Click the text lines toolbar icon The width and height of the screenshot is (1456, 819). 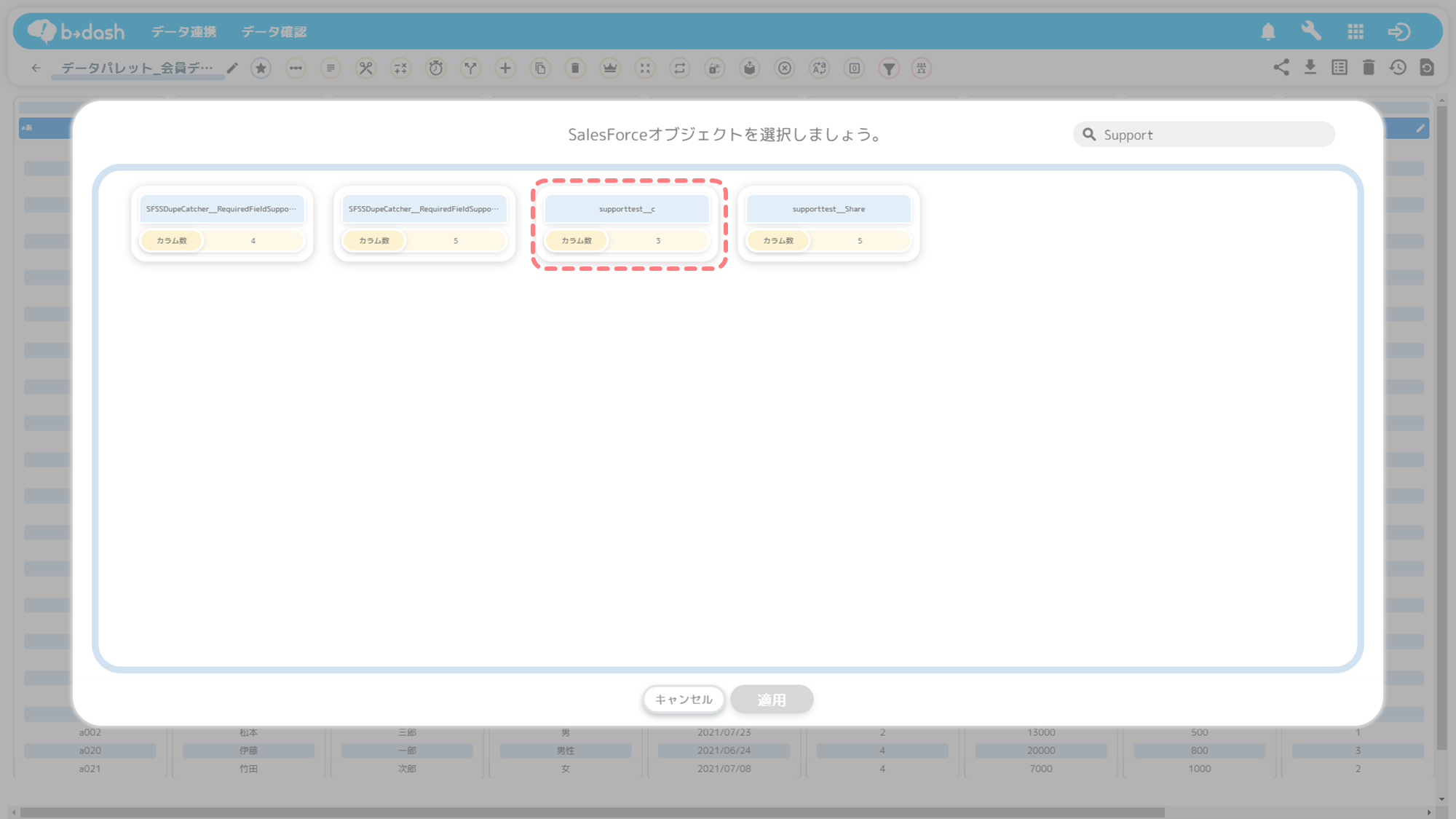point(331,68)
